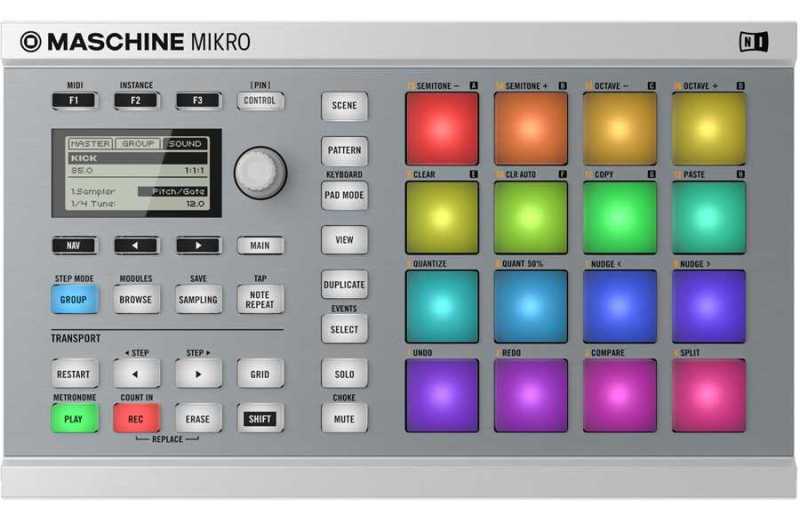Tap the pink SPLIT pad
The image size is (800, 523).
click(x=709, y=395)
